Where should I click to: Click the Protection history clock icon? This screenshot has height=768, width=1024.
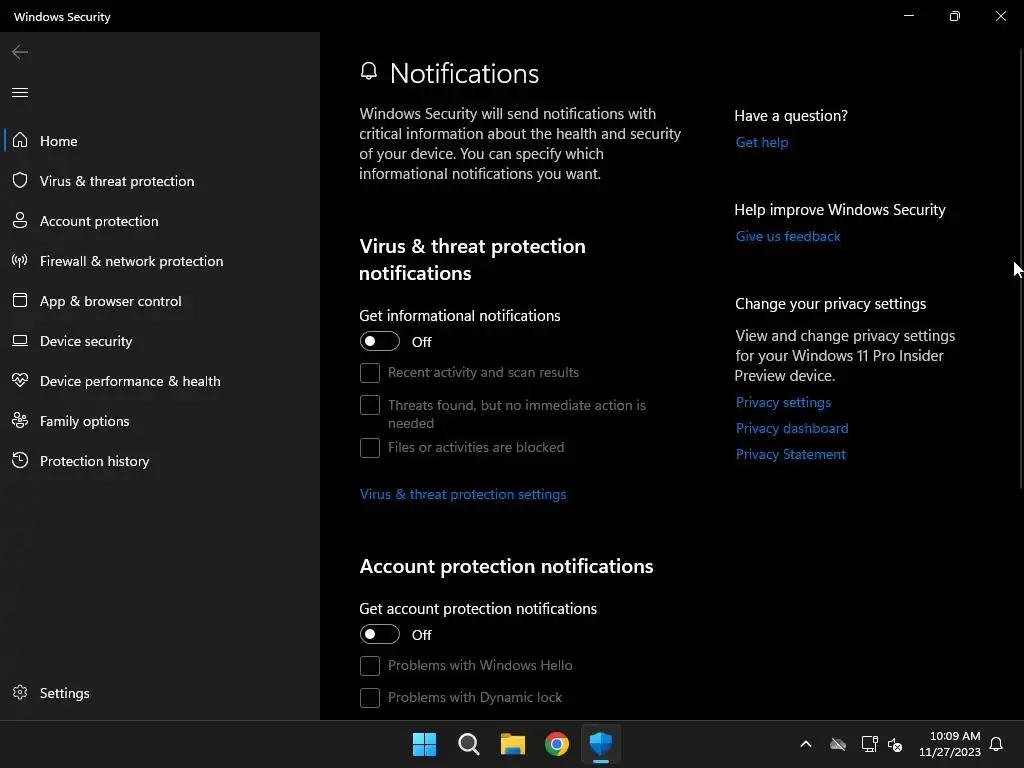point(20,460)
